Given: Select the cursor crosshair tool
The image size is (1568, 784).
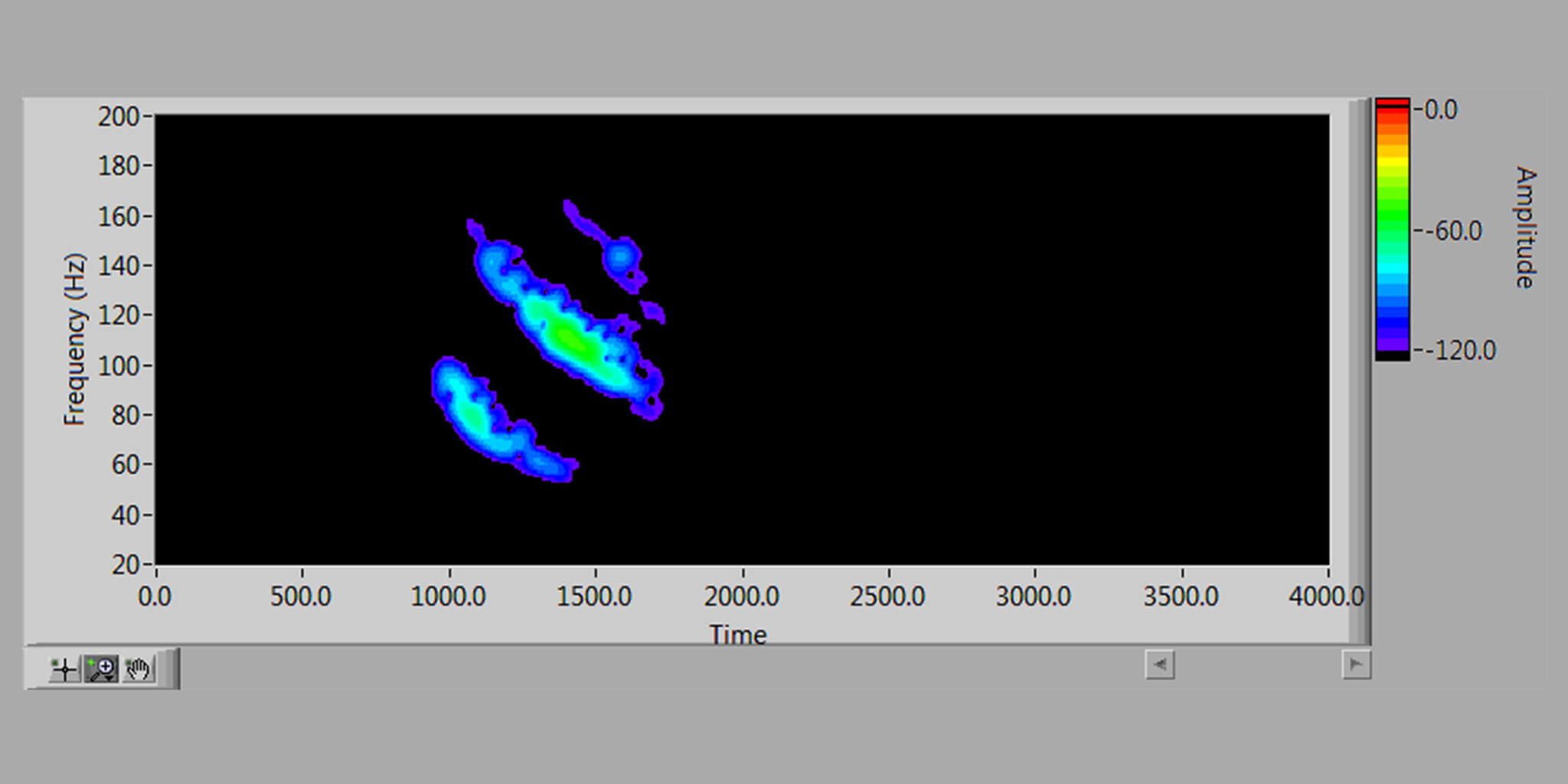Looking at the screenshot, I should pyautogui.click(x=64, y=669).
